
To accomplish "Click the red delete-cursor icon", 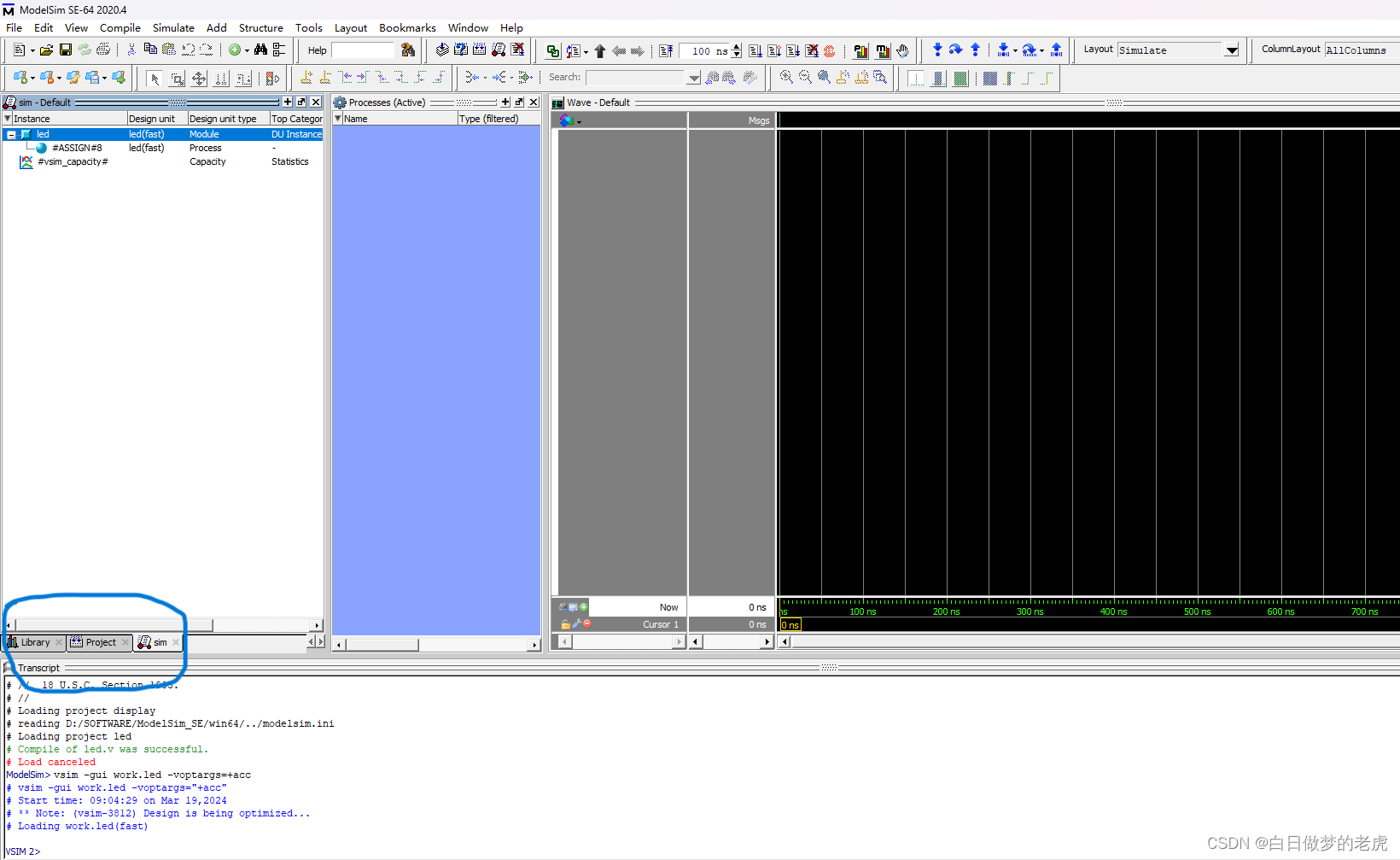I will click(x=586, y=623).
